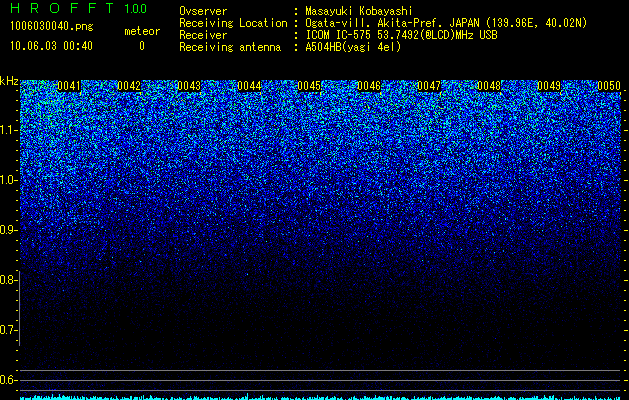This screenshot has width=629, height=400.
Task: Click the version number 1.0.0
Action: tap(135, 9)
